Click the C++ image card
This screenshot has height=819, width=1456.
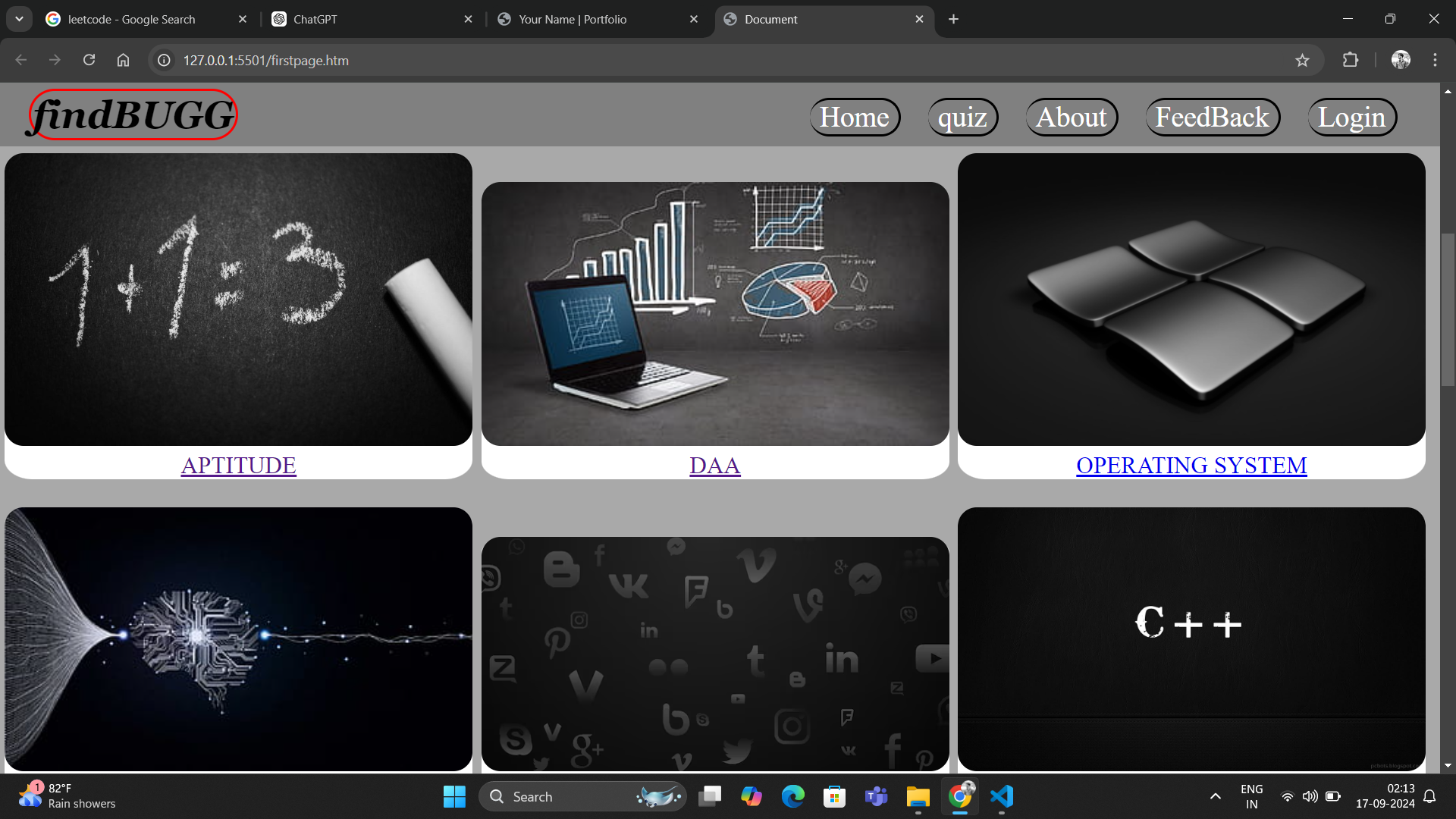point(1191,639)
